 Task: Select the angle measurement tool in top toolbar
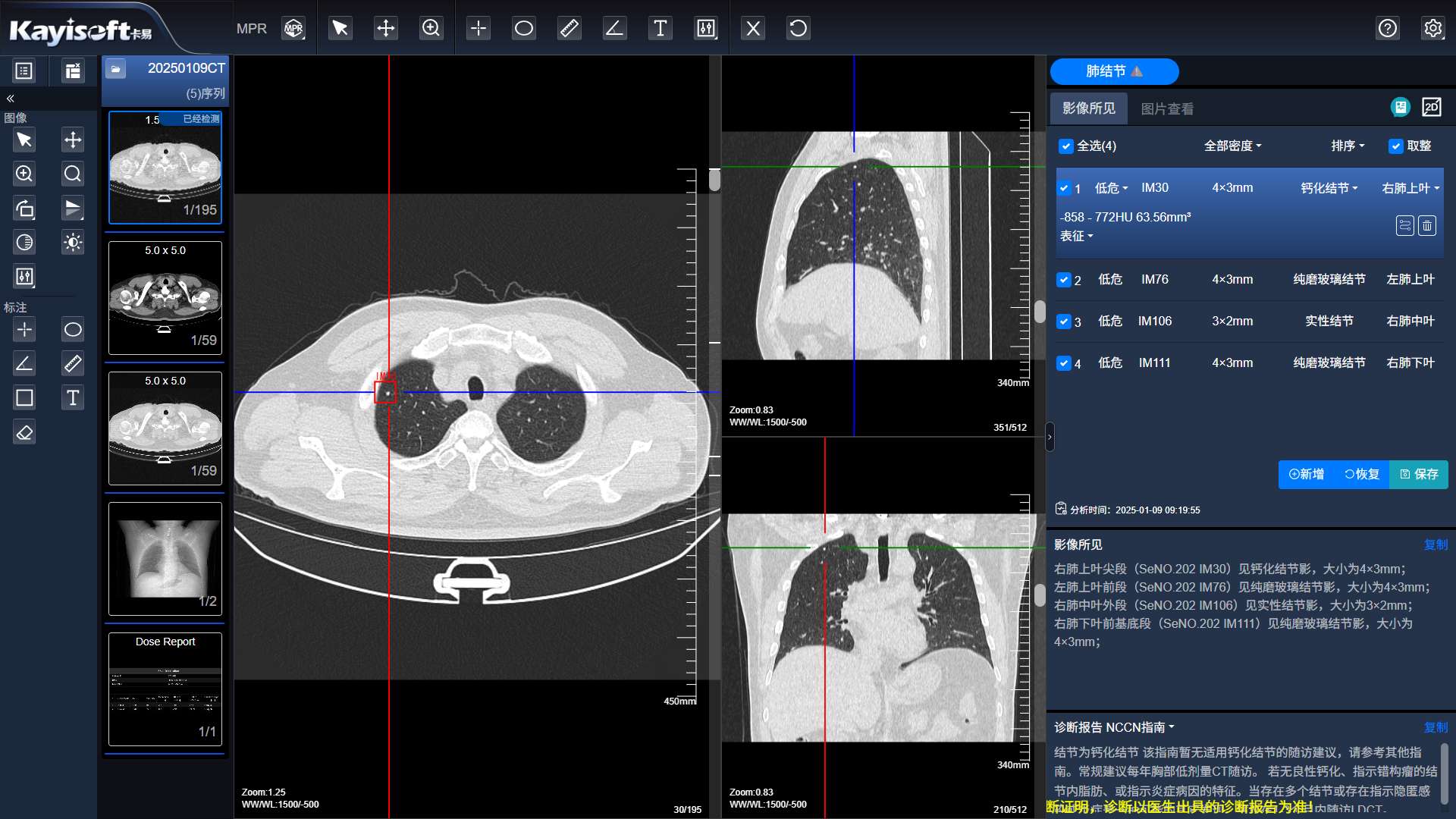coord(614,29)
